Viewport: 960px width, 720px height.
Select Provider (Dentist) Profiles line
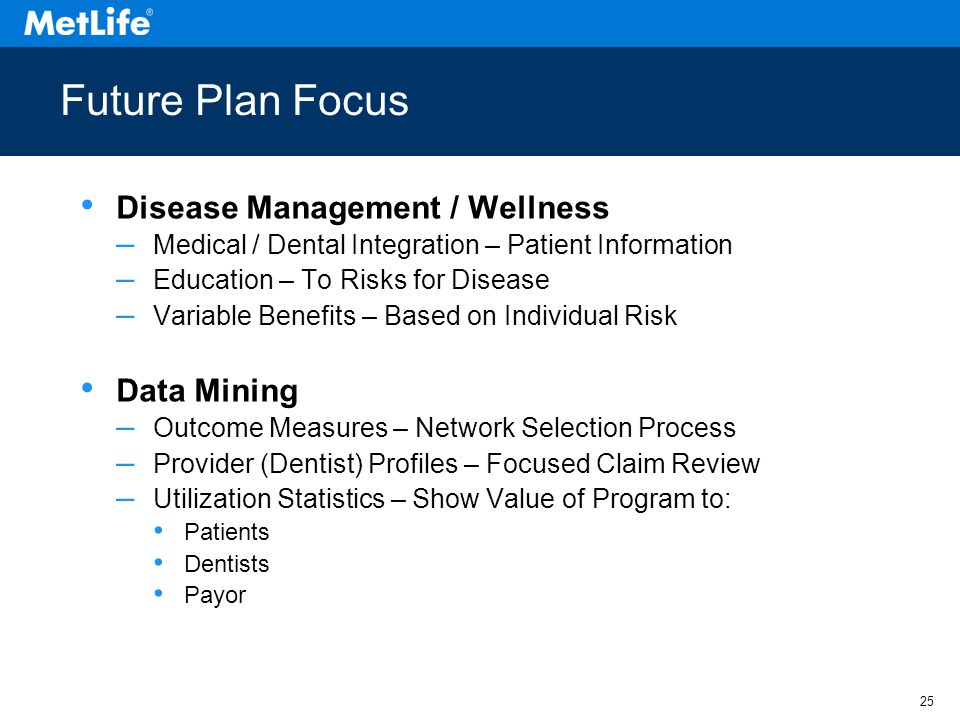(457, 463)
